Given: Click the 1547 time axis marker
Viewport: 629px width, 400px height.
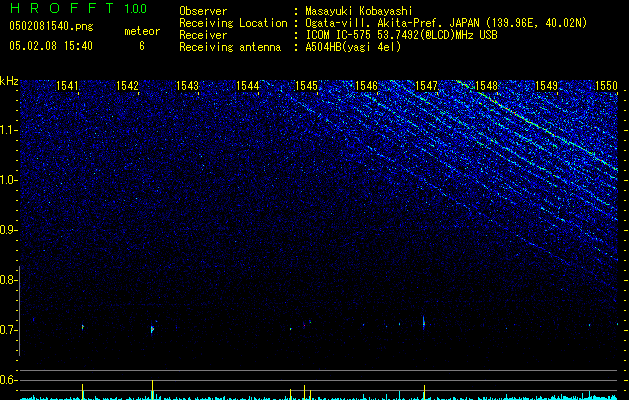Looking at the screenshot, I should [426, 86].
